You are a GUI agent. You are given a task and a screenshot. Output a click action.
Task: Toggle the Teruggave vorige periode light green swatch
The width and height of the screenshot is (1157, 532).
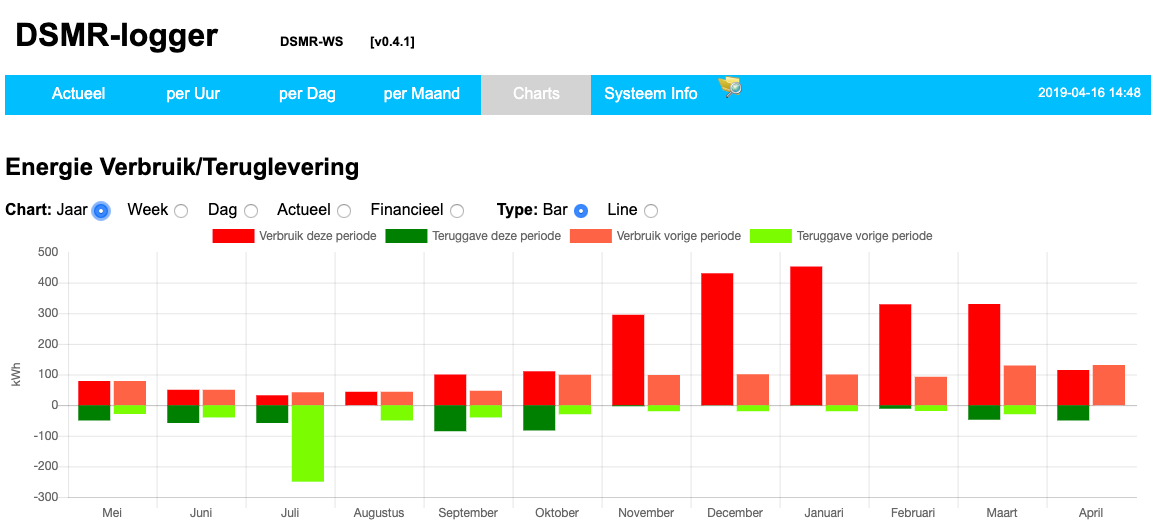tap(771, 236)
